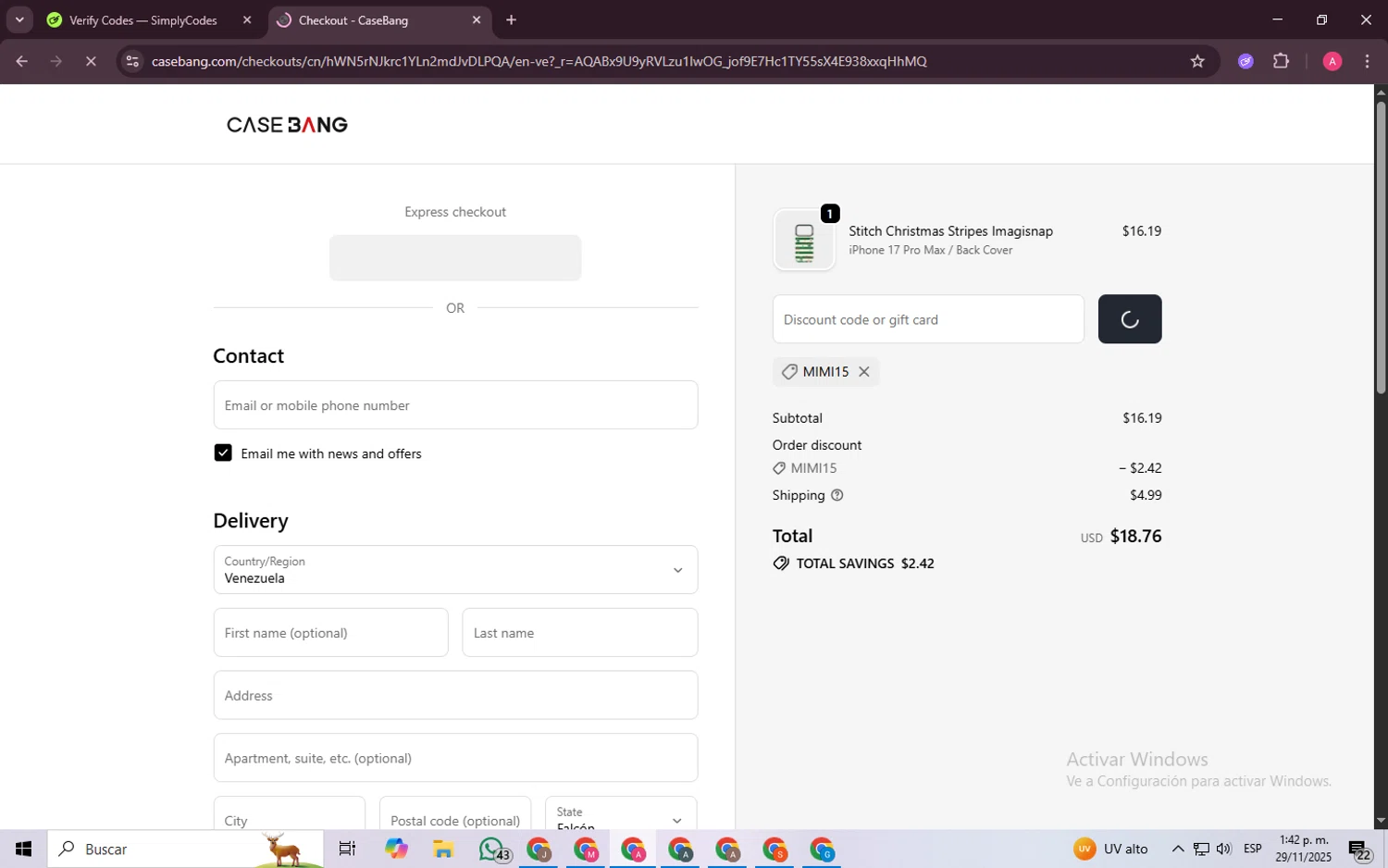Uncheck Email me with news and offers
1388x868 pixels.
tap(223, 453)
